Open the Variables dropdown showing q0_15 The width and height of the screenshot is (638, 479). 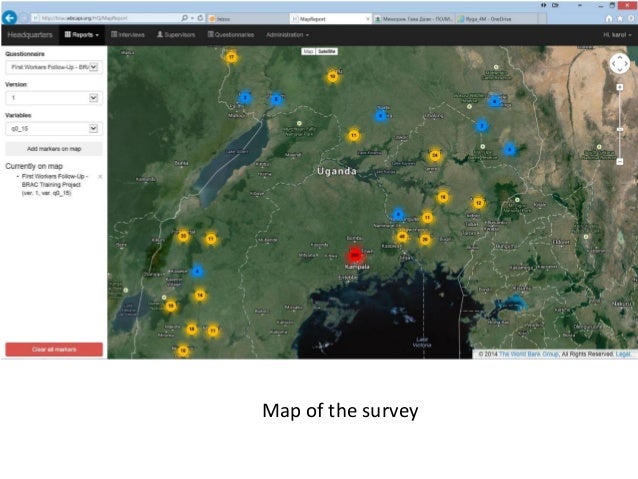click(x=53, y=128)
